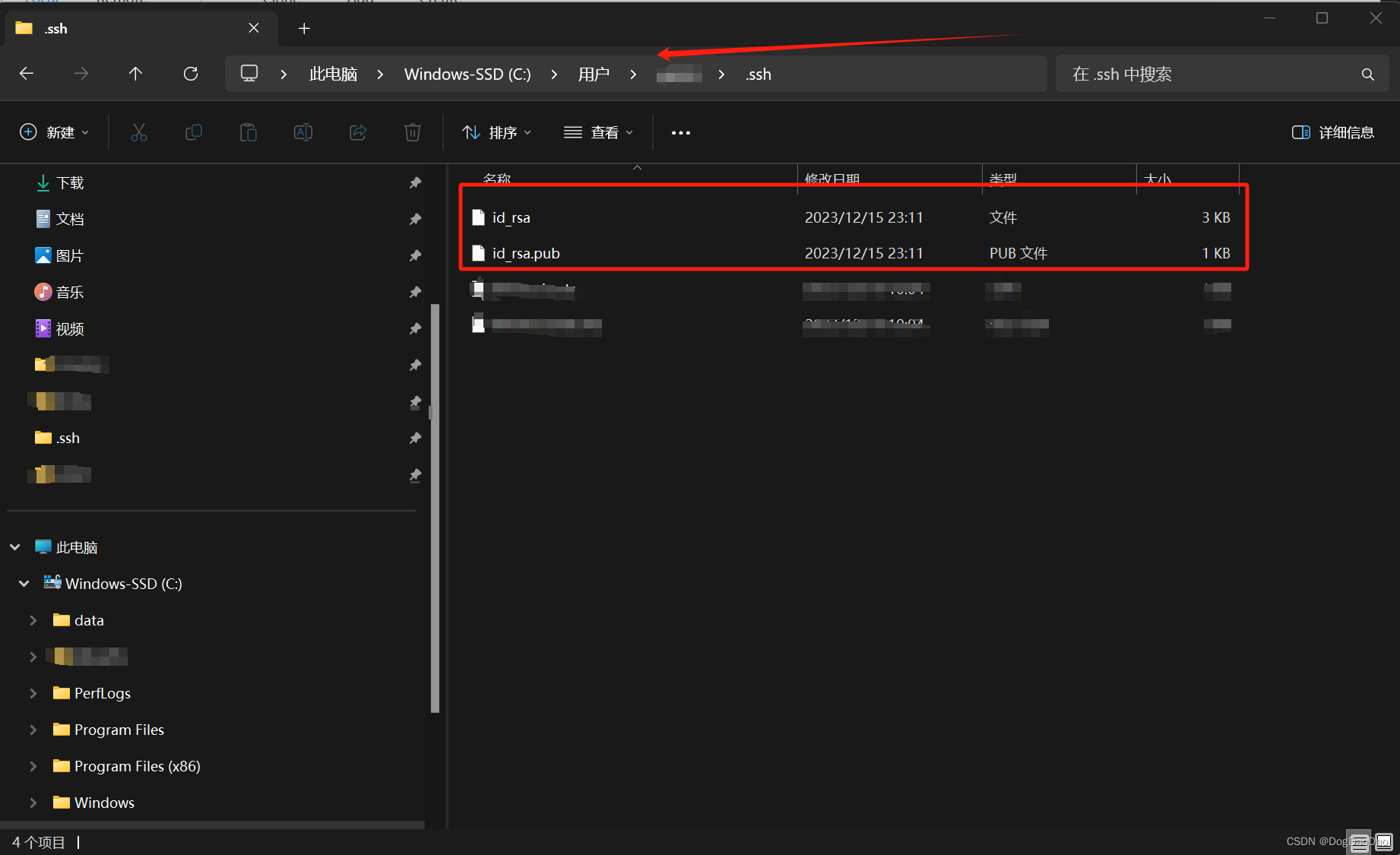The width and height of the screenshot is (1400, 855).
Task: Click the Copy icon
Action: [194, 131]
